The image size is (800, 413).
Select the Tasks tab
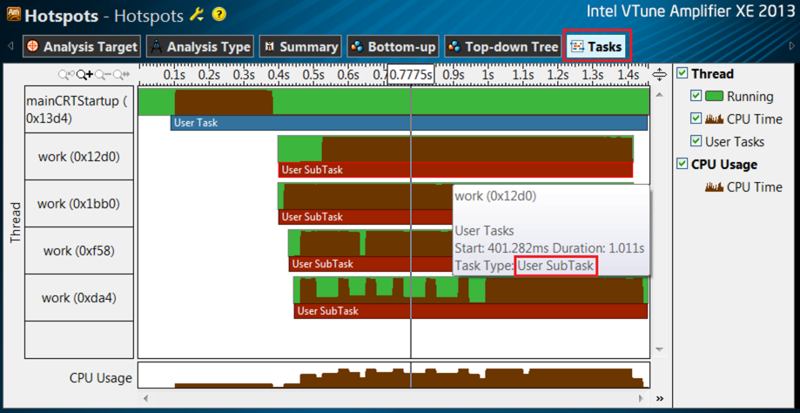tap(597, 47)
